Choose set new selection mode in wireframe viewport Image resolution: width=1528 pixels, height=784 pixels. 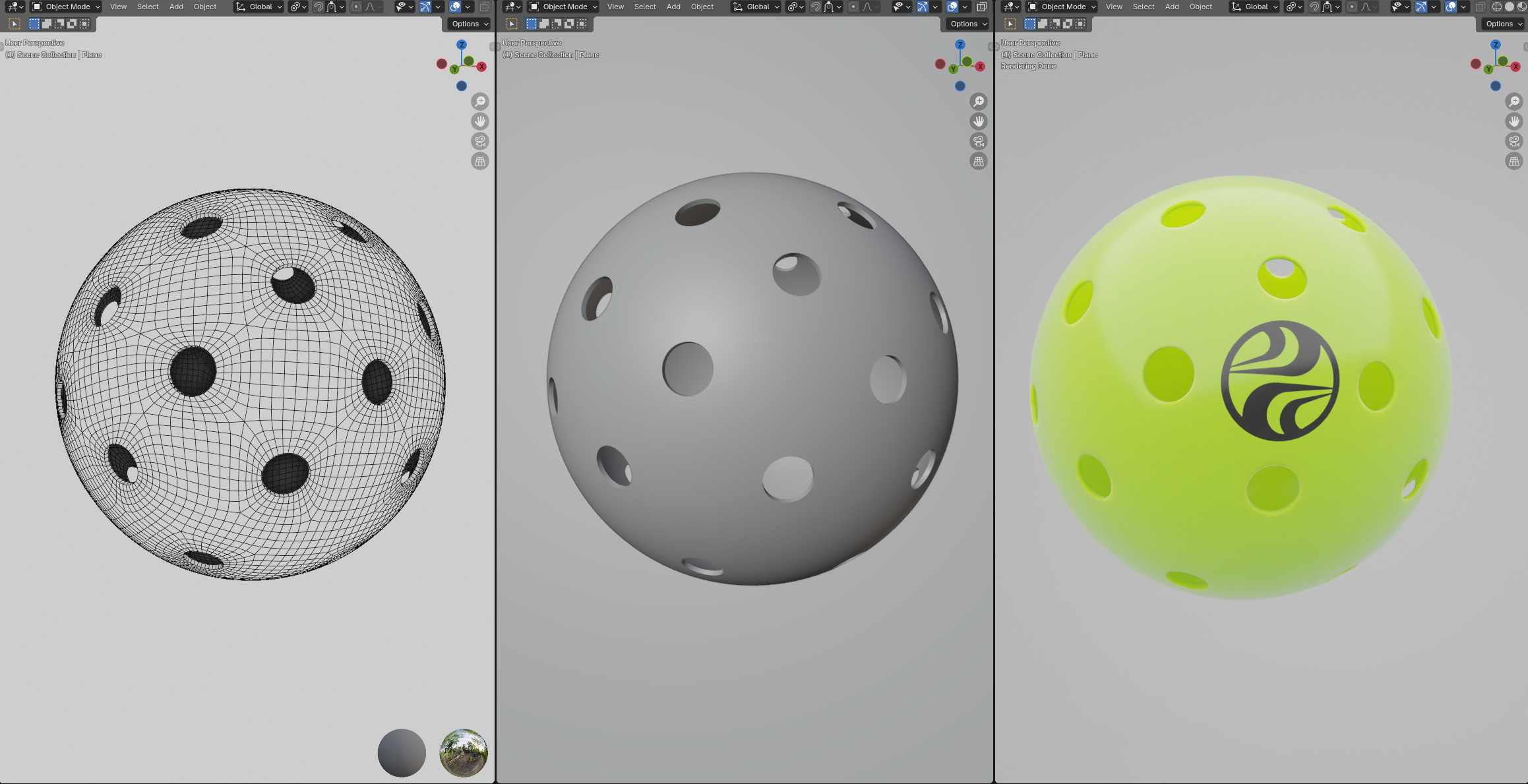[x=34, y=24]
